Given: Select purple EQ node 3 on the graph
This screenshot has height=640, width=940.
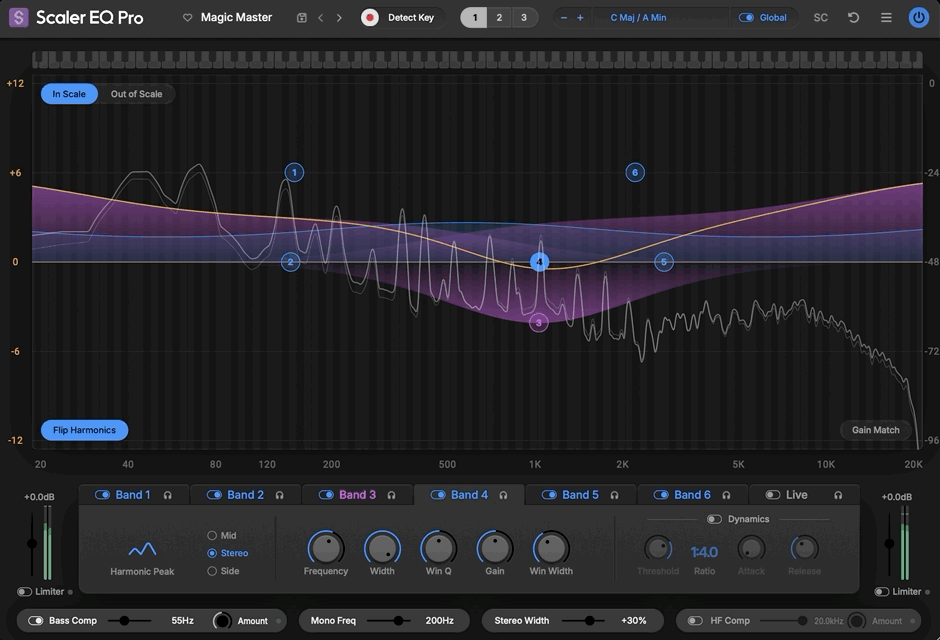Looking at the screenshot, I should click(539, 323).
